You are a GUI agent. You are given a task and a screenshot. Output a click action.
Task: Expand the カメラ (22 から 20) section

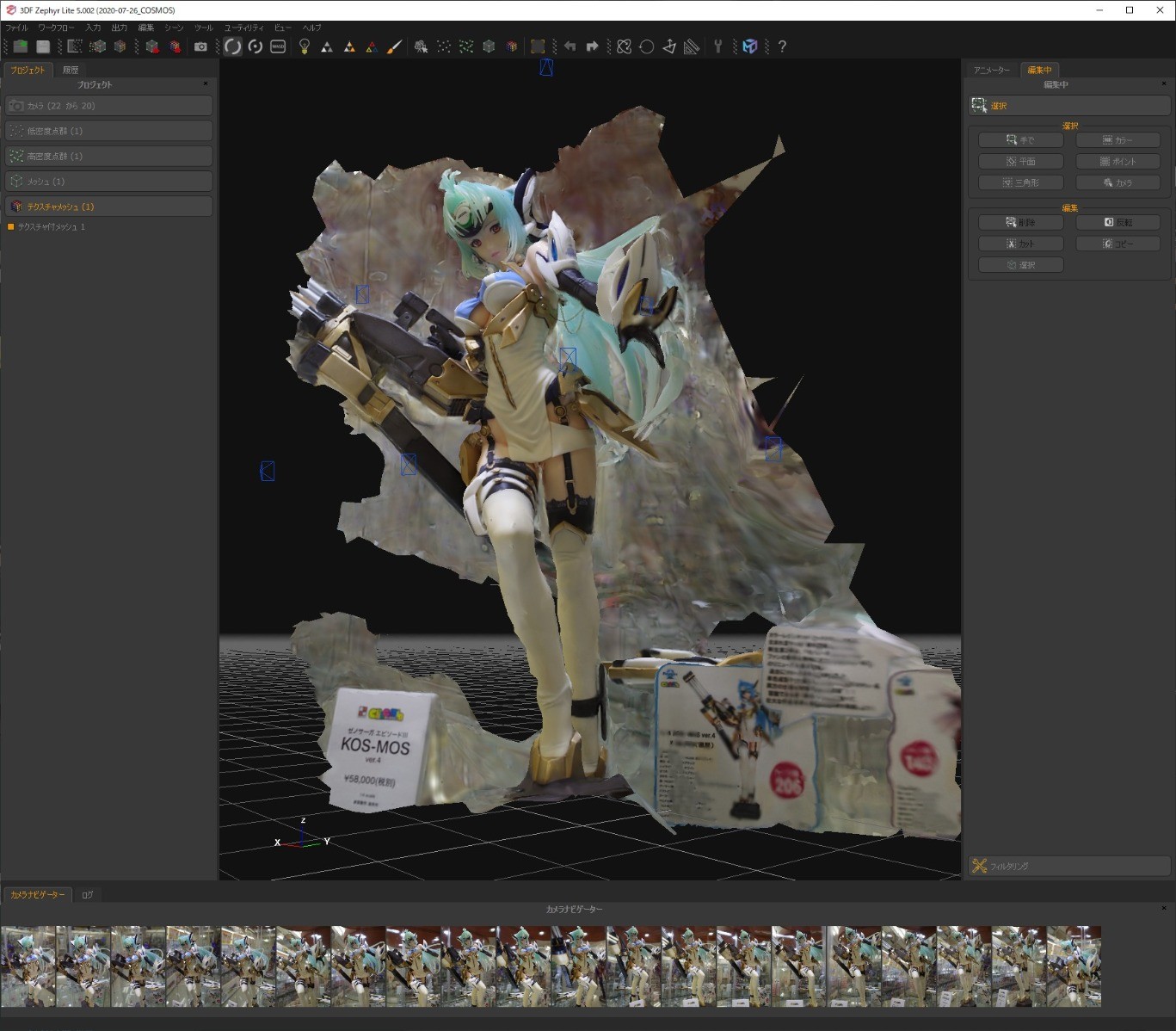[108, 106]
